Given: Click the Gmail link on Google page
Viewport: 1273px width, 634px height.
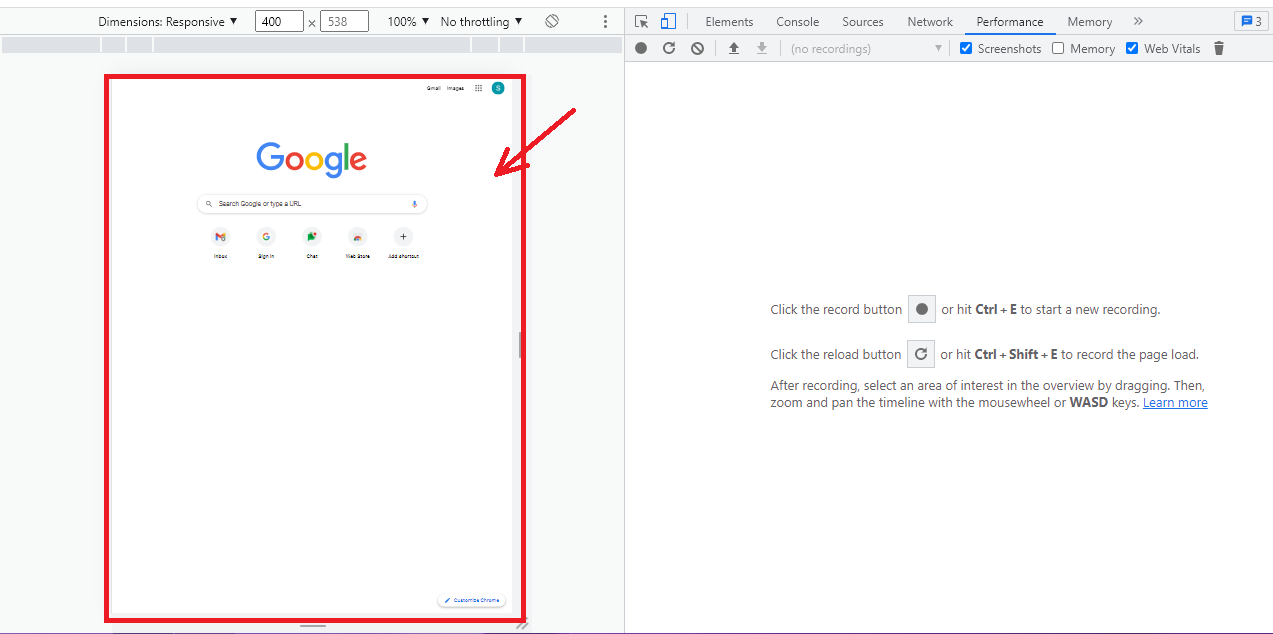Looking at the screenshot, I should point(433,88).
